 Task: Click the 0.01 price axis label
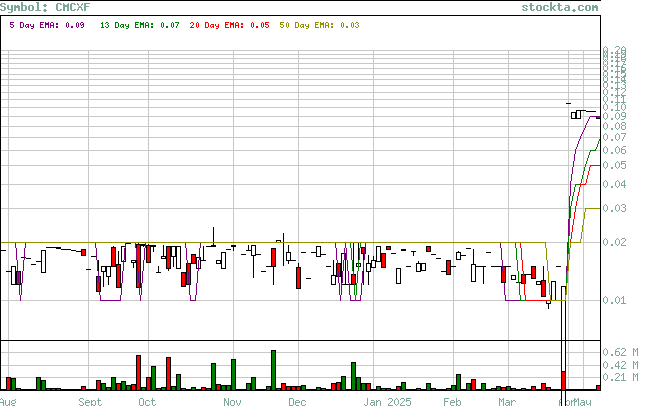(x=614, y=300)
